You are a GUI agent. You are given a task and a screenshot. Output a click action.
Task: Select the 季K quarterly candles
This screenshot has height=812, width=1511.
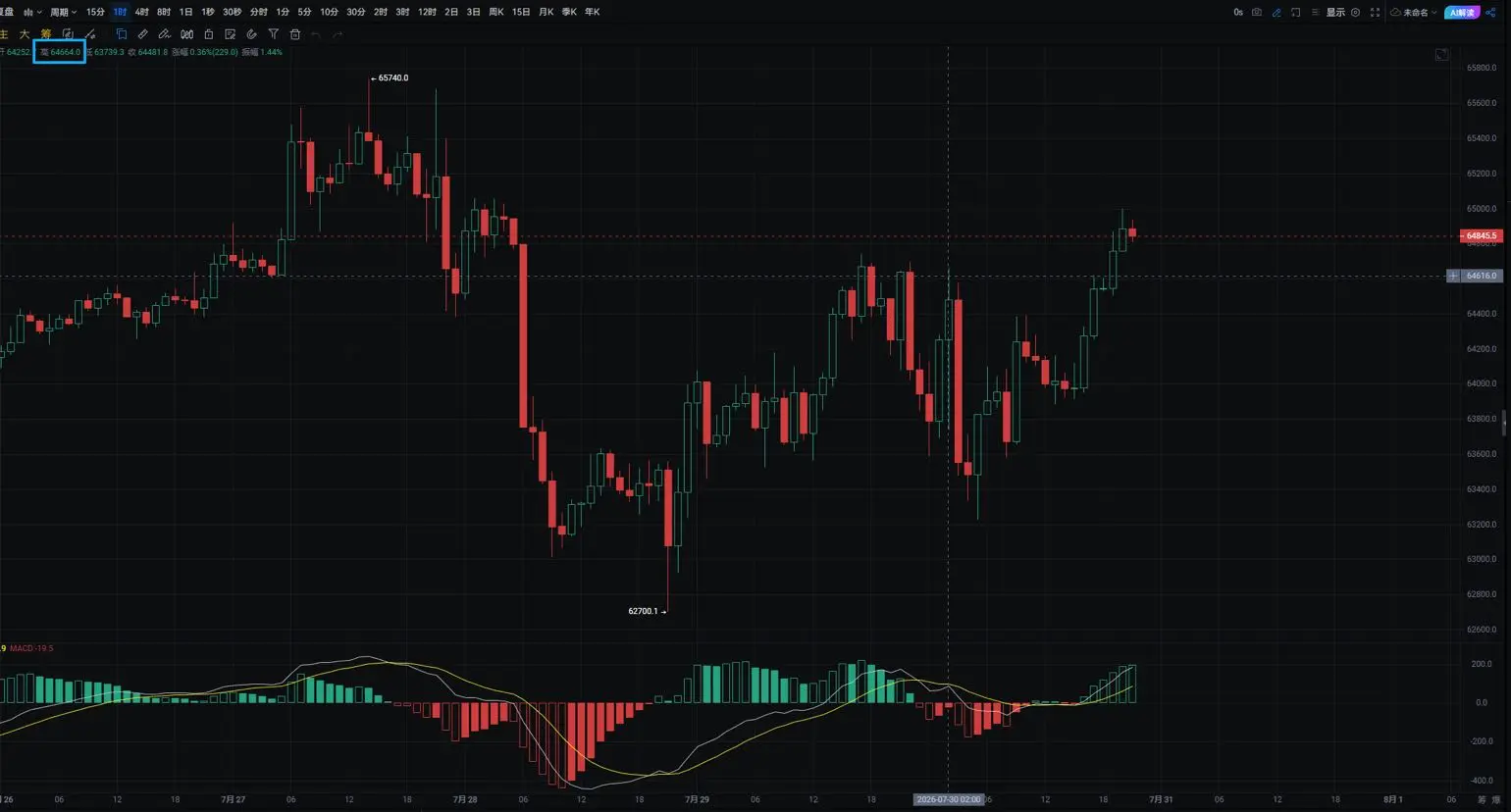pos(569,12)
